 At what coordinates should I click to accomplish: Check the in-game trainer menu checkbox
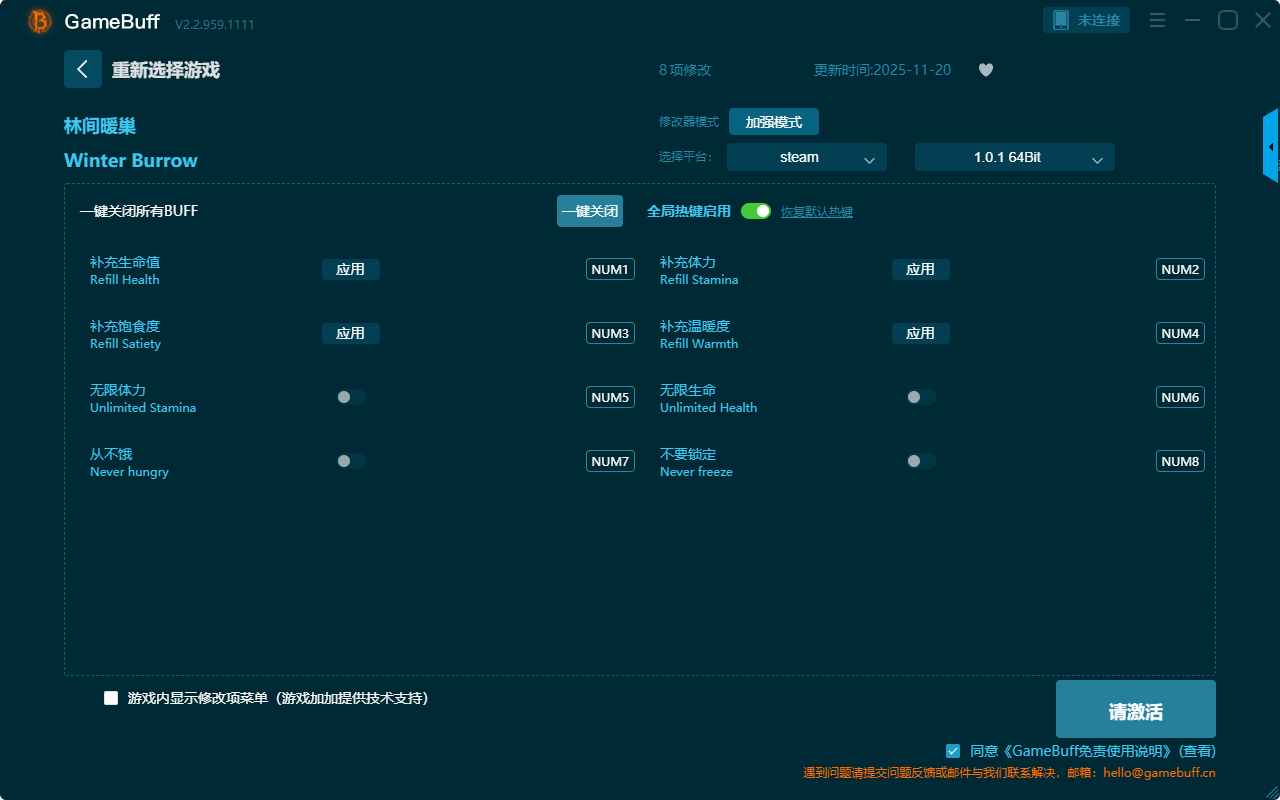pyautogui.click(x=111, y=698)
